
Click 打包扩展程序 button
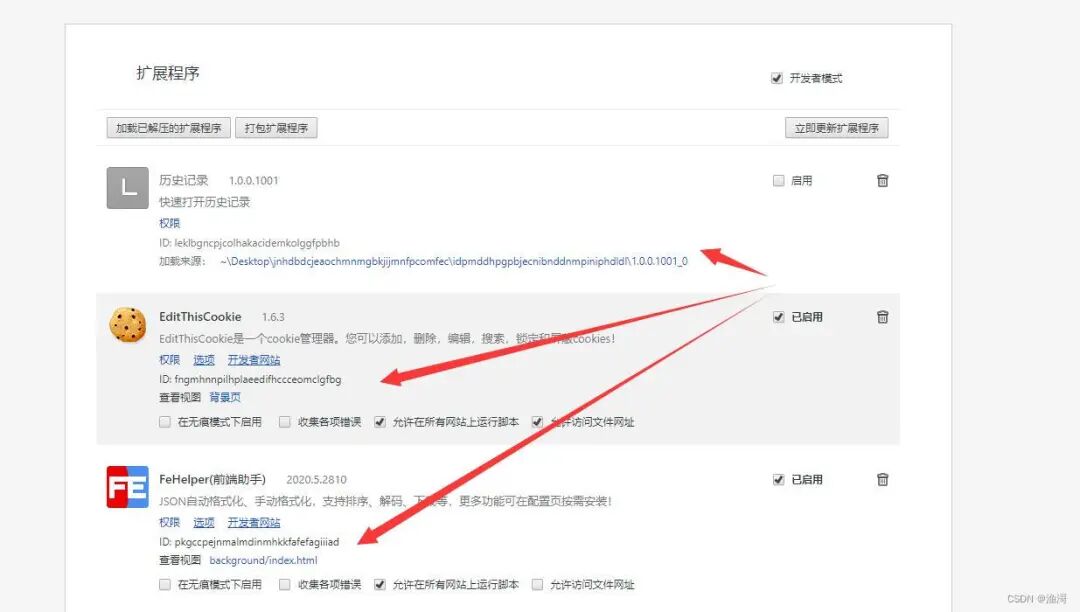(x=276, y=128)
